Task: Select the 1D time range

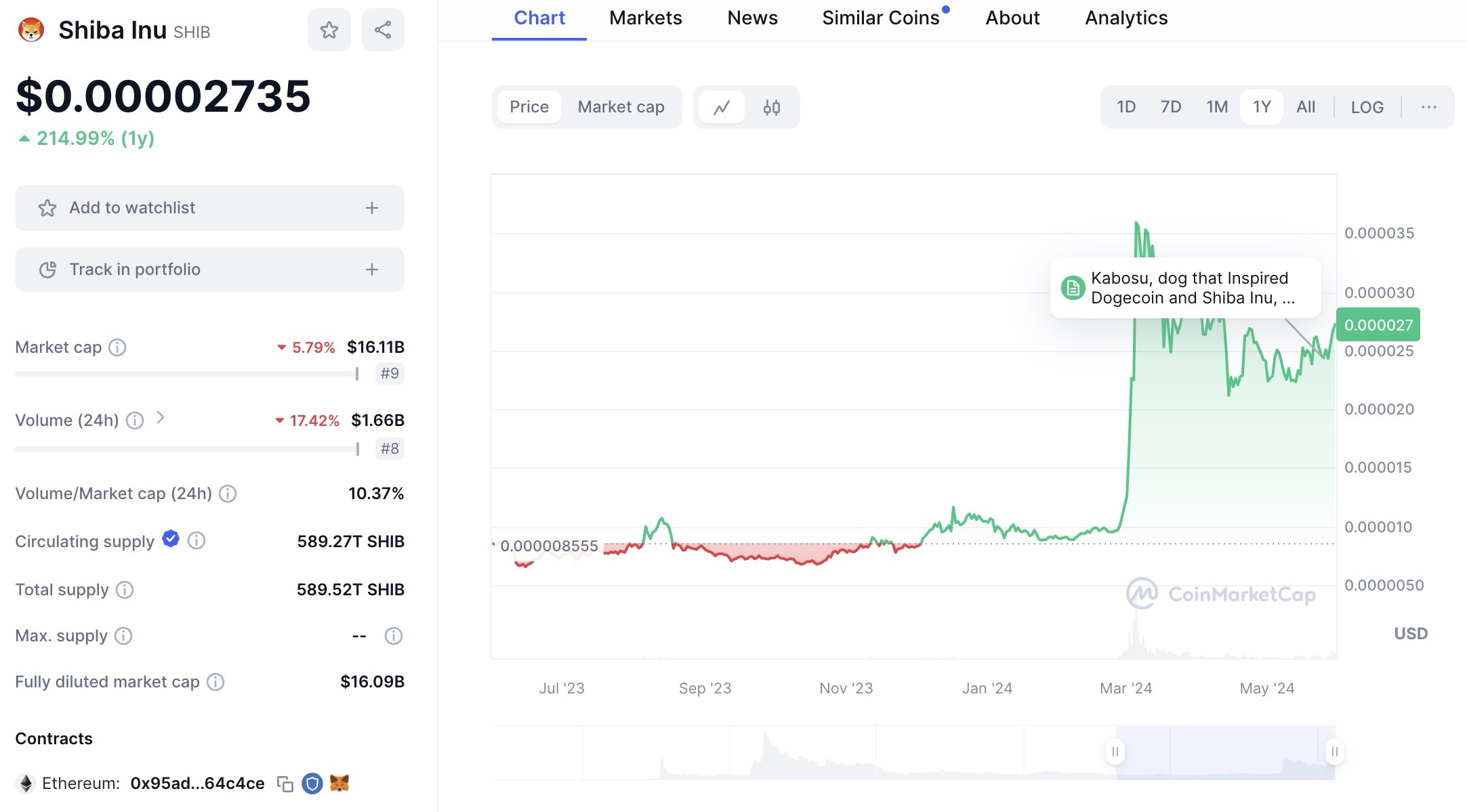Action: [1126, 107]
